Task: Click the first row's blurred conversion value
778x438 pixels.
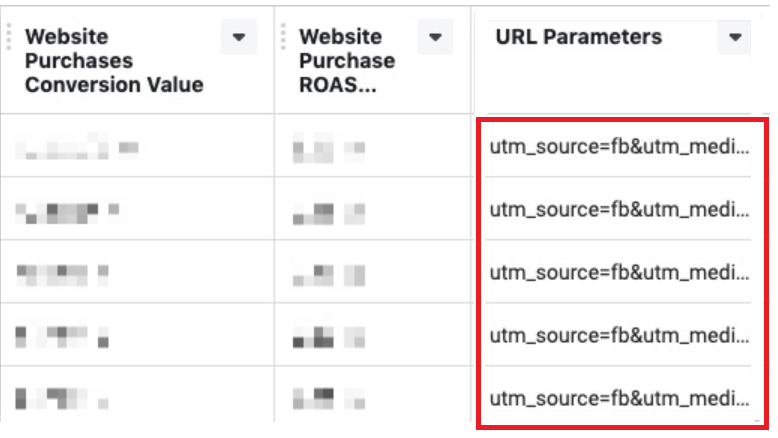Action: (77, 146)
